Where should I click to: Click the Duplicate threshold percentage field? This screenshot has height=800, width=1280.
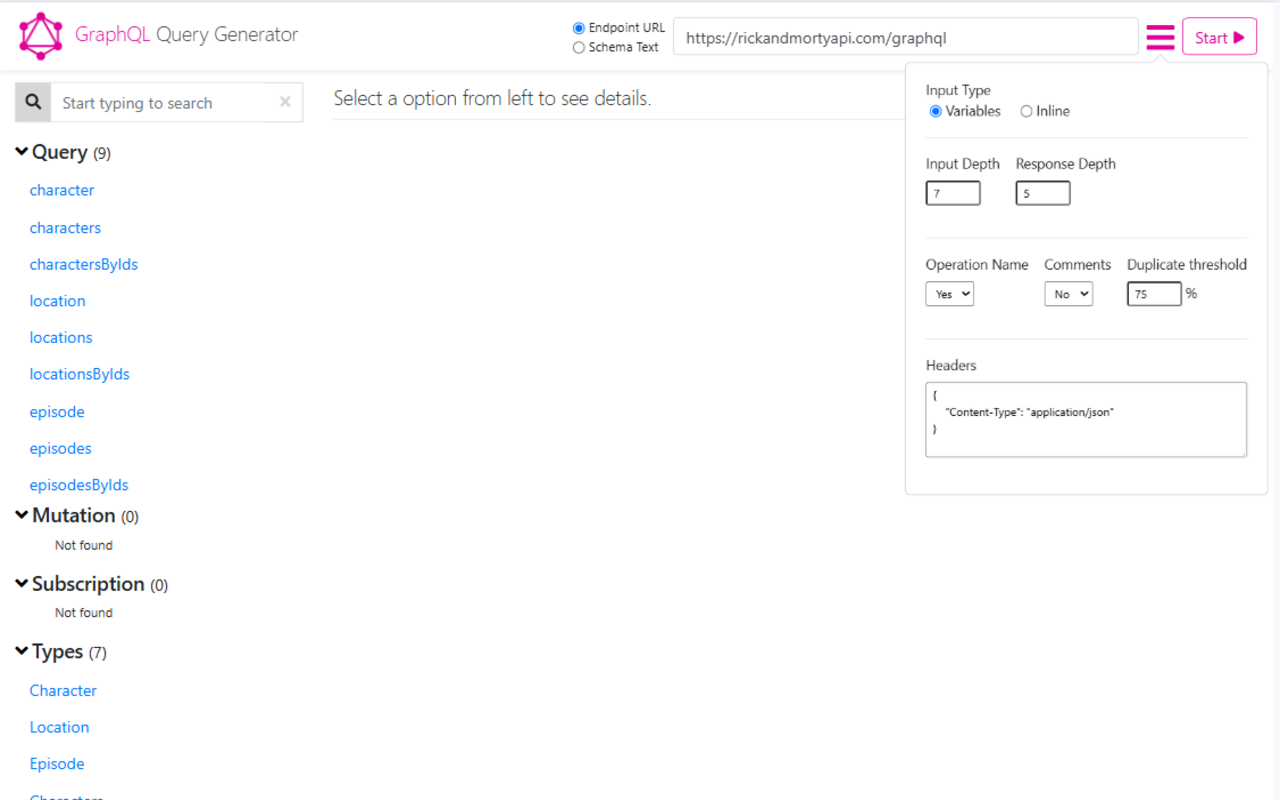point(1153,293)
